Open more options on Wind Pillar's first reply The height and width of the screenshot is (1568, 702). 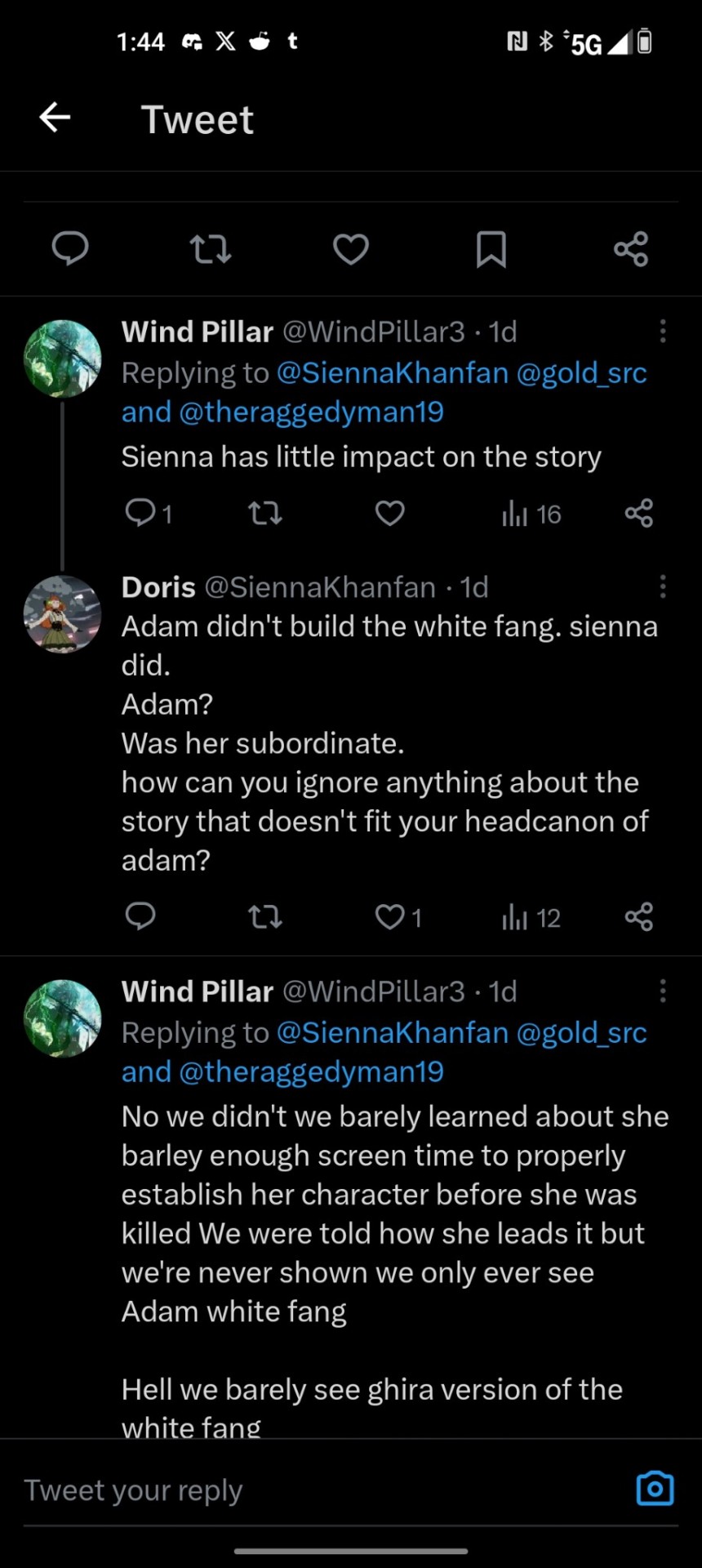pyautogui.click(x=663, y=332)
